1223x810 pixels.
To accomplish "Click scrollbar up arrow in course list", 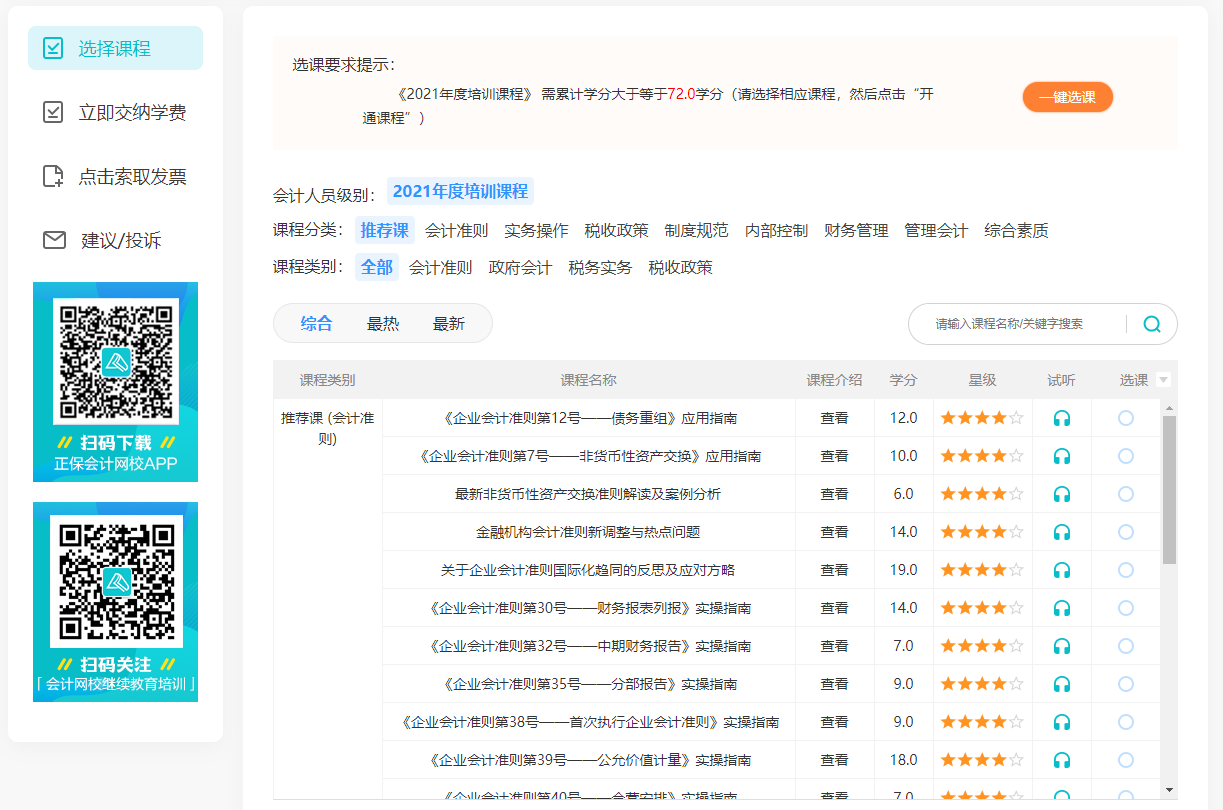I will 1169,407.
